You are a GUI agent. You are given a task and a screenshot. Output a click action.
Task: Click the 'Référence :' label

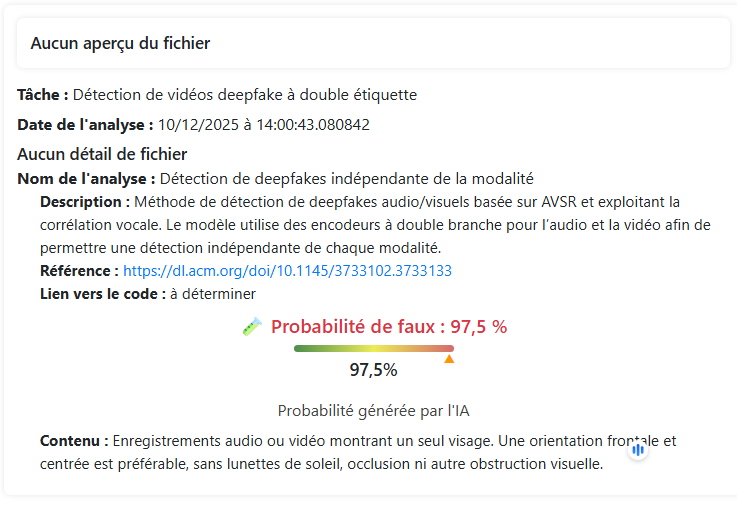79,270
